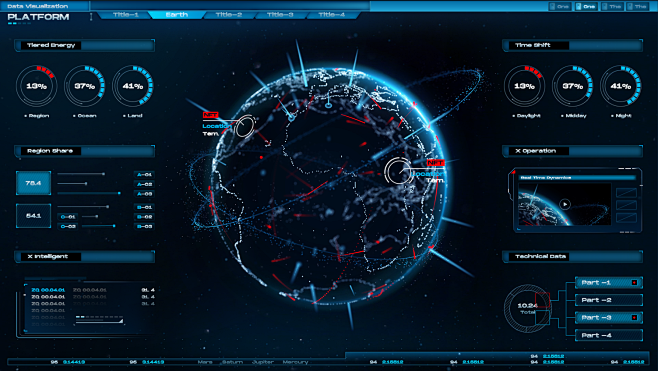Viewport: 658px width, 371px height.
Task: Click the 13% Region gauge
Action: point(37,86)
